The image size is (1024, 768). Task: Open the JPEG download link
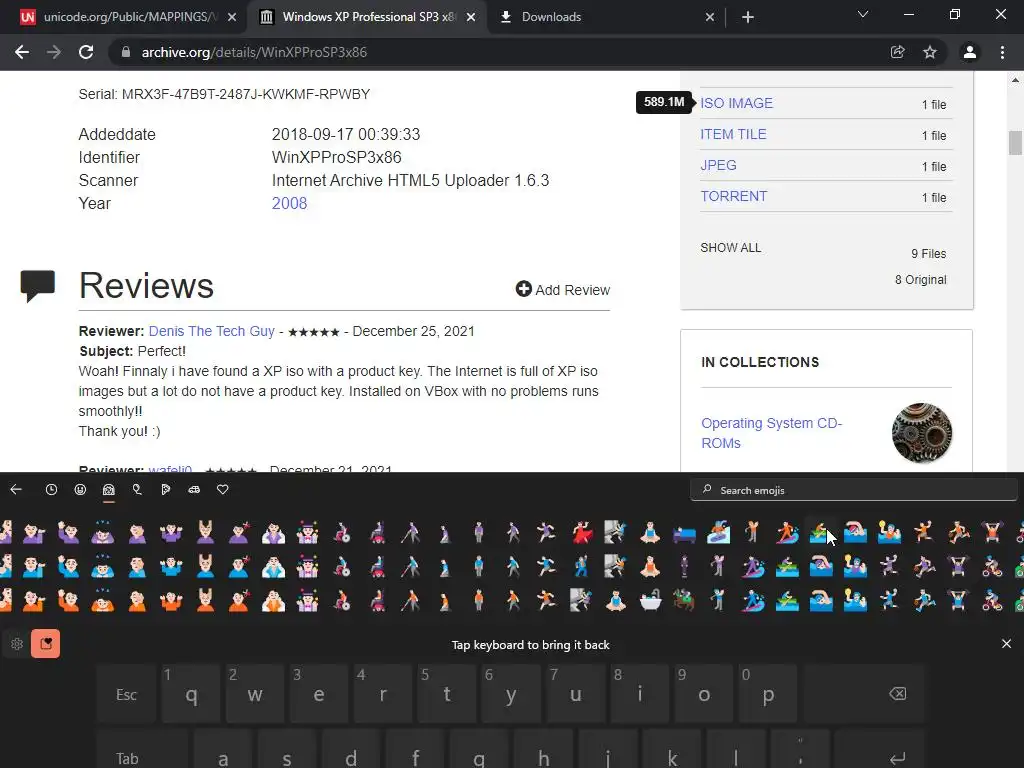718,165
